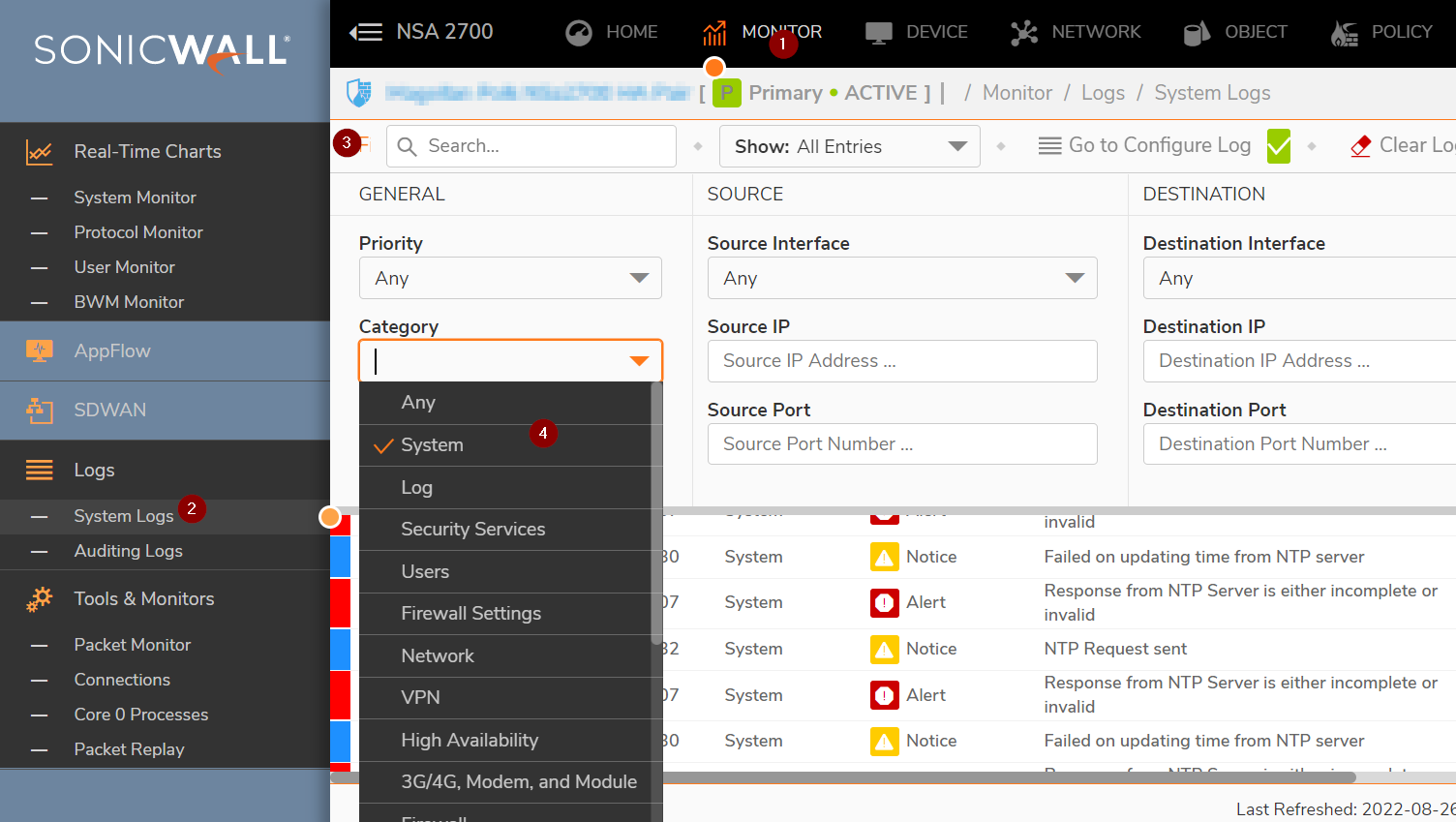
Task: Select Network in the Category list
Action: pos(504,656)
